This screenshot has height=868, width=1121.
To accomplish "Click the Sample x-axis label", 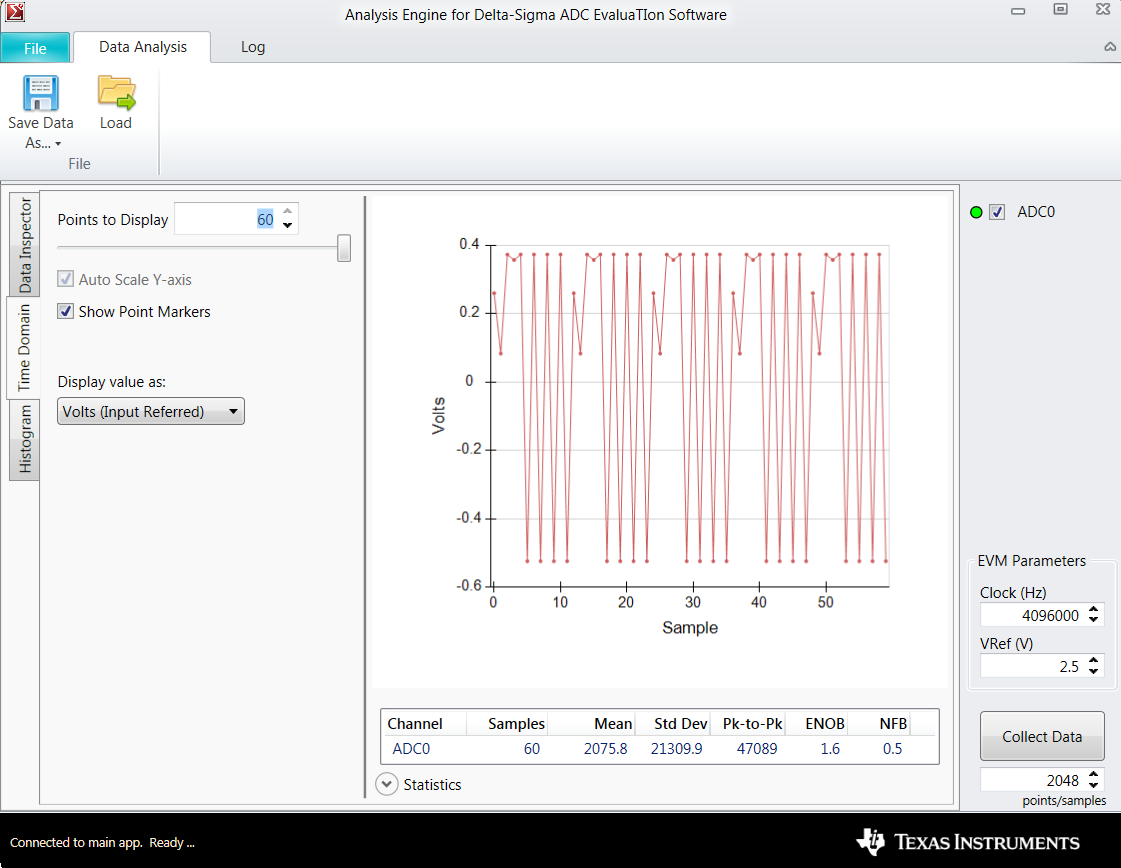I will pos(690,628).
